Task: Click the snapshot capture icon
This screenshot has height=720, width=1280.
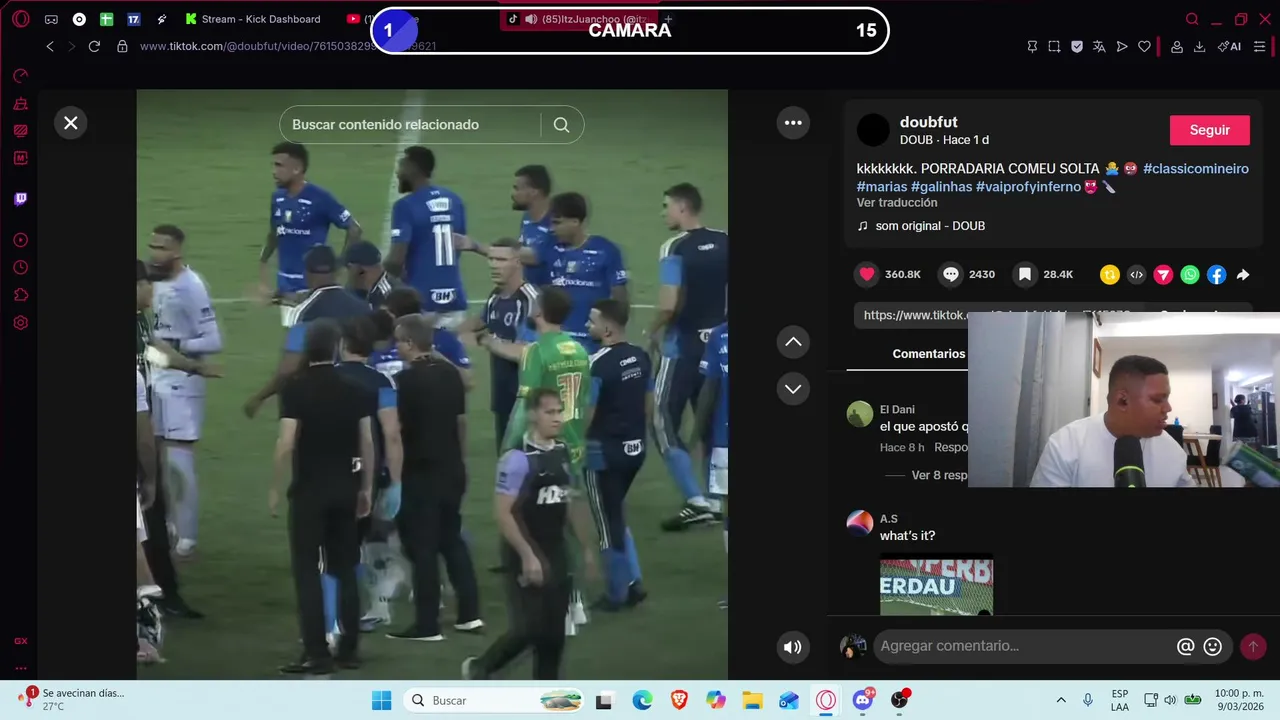Action: [1054, 46]
